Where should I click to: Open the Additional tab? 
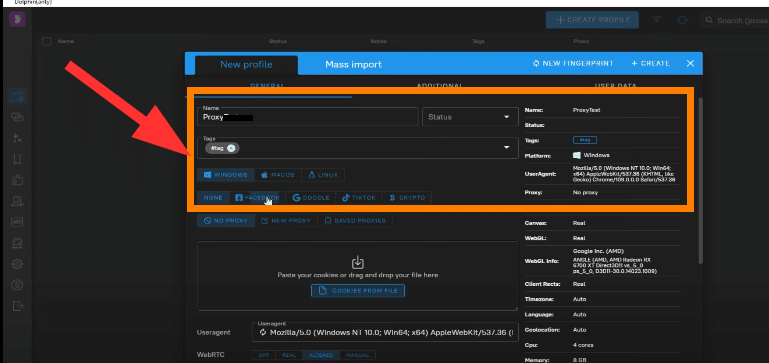(439, 86)
